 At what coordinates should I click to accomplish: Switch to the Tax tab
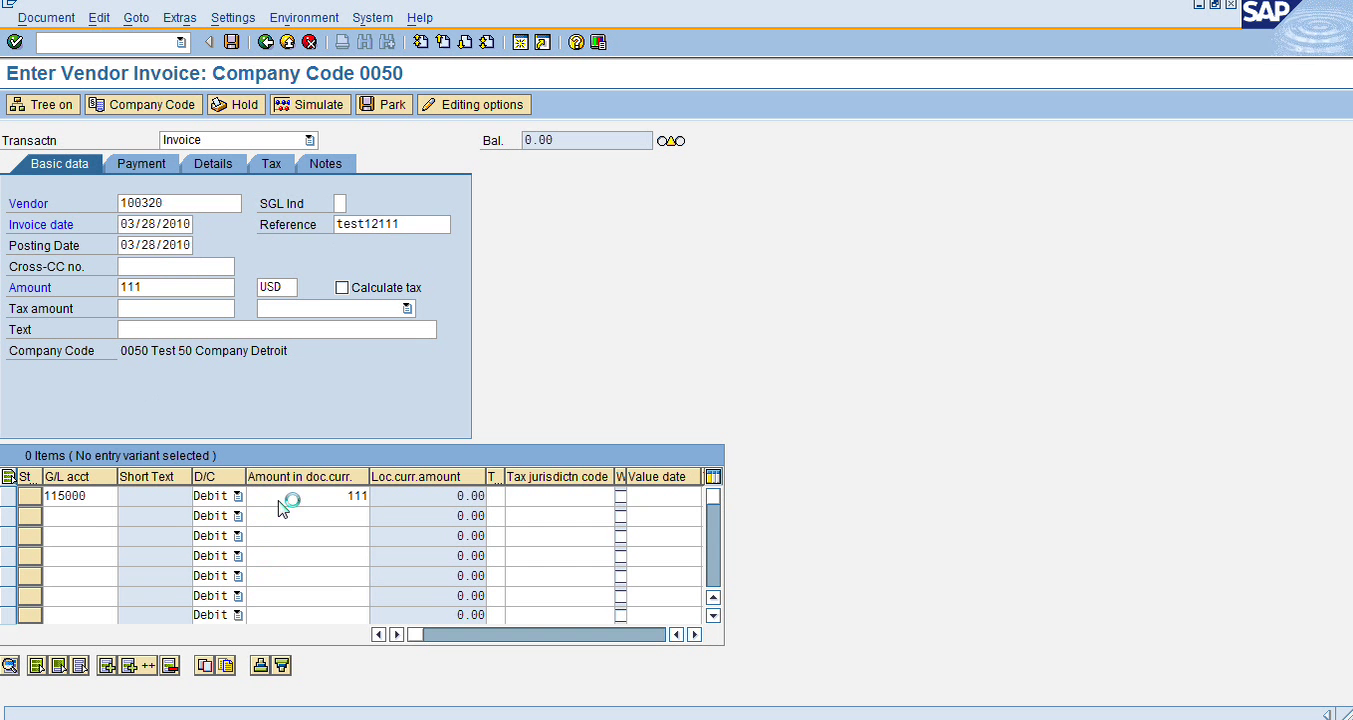coord(271,164)
